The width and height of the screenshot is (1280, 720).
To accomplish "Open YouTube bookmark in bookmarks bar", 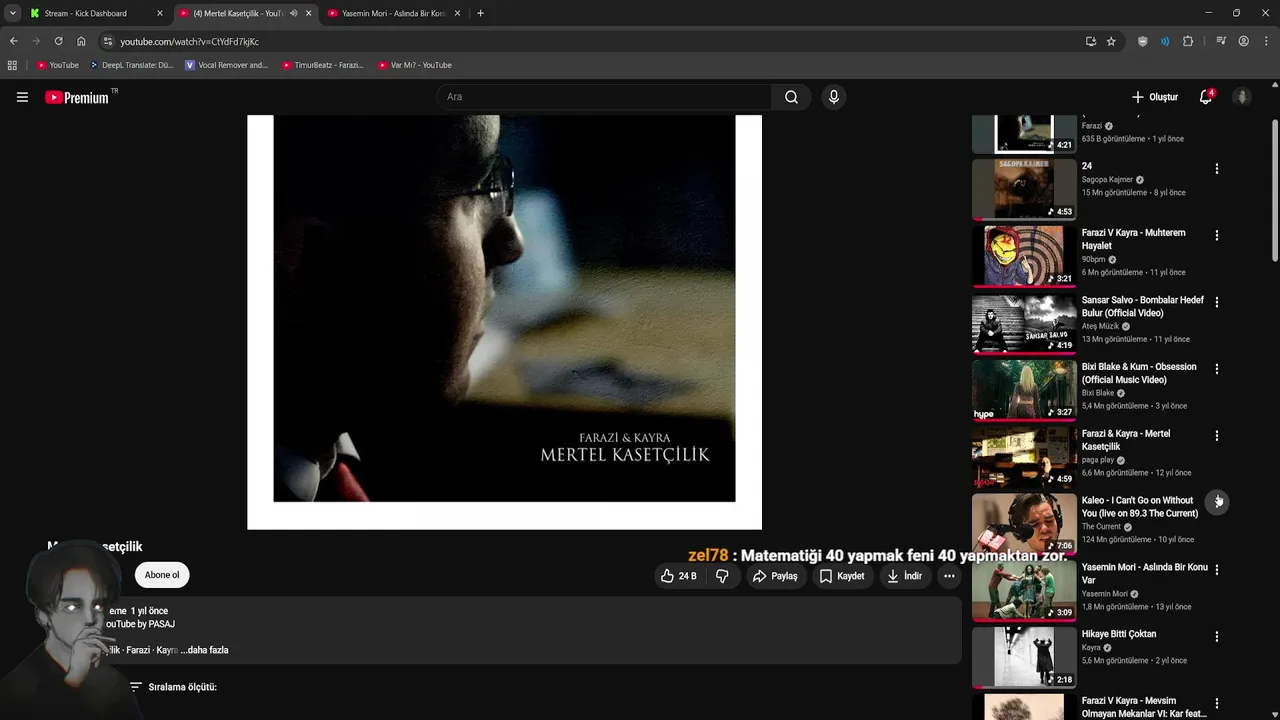I will tap(57, 65).
